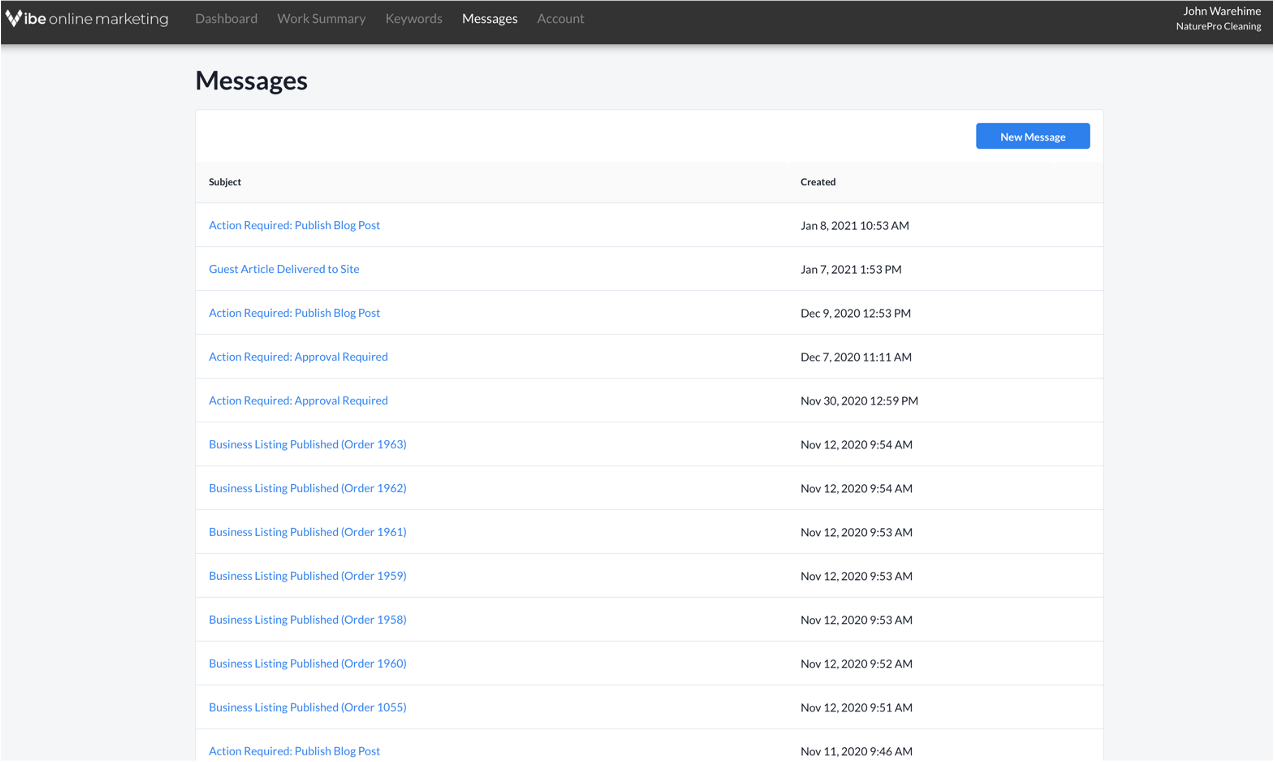View Approval Required message from Nov 30, 2020
This screenshot has width=1275, height=762.
click(298, 401)
